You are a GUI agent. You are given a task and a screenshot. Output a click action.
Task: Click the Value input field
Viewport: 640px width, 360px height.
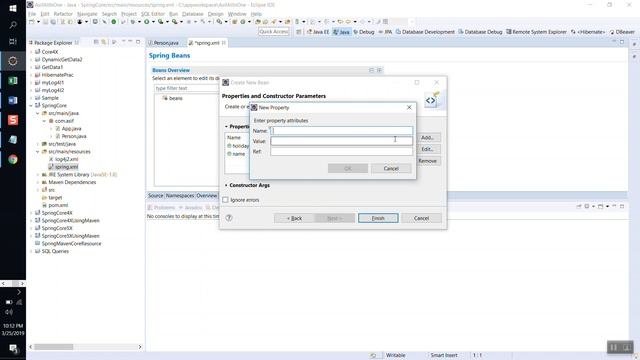point(342,141)
